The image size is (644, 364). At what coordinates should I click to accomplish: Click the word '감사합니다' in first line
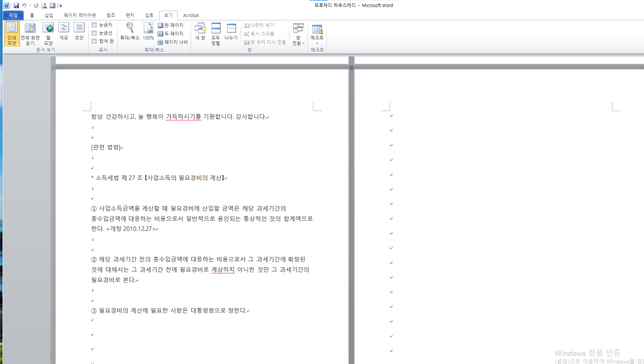pyautogui.click(x=250, y=117)
